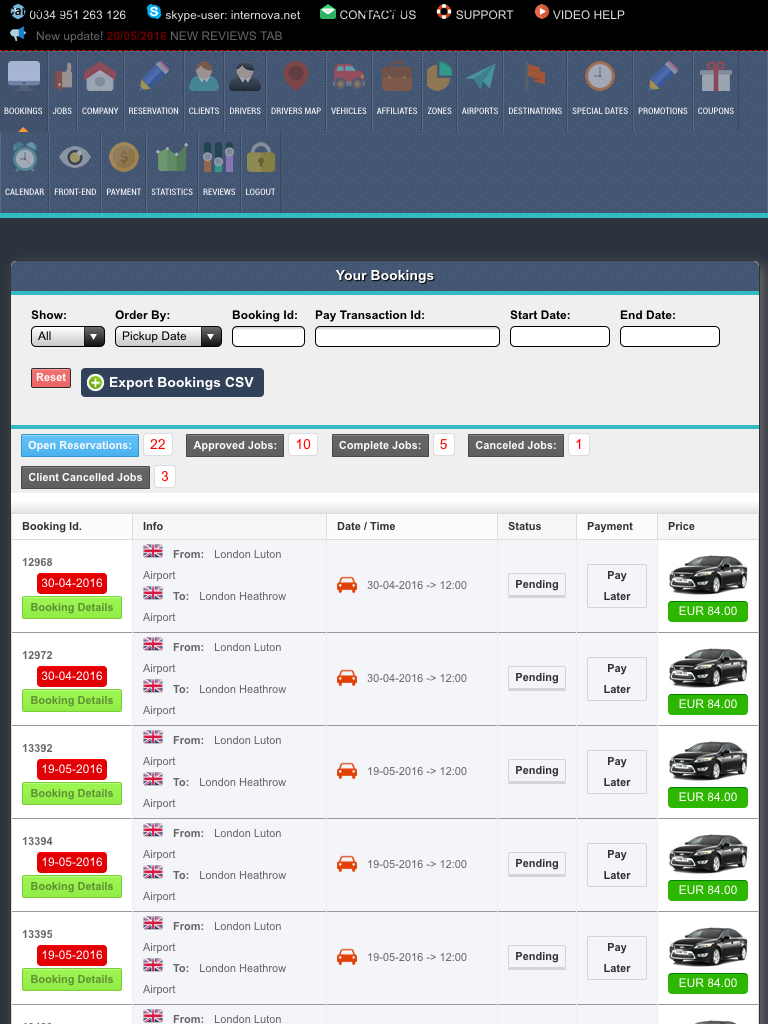The height and width of the screenshot is (1024, 768).
Task: Click the orange car icon in booking 13392 row
Action: [347, 771]
